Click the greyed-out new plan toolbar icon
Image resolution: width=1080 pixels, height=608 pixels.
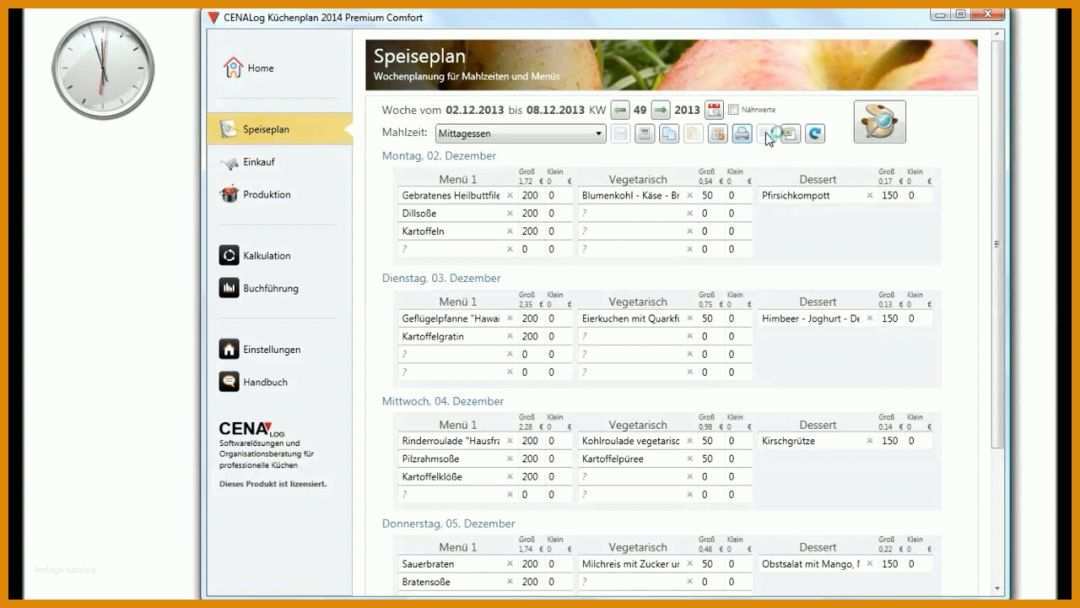pos(621,134)
